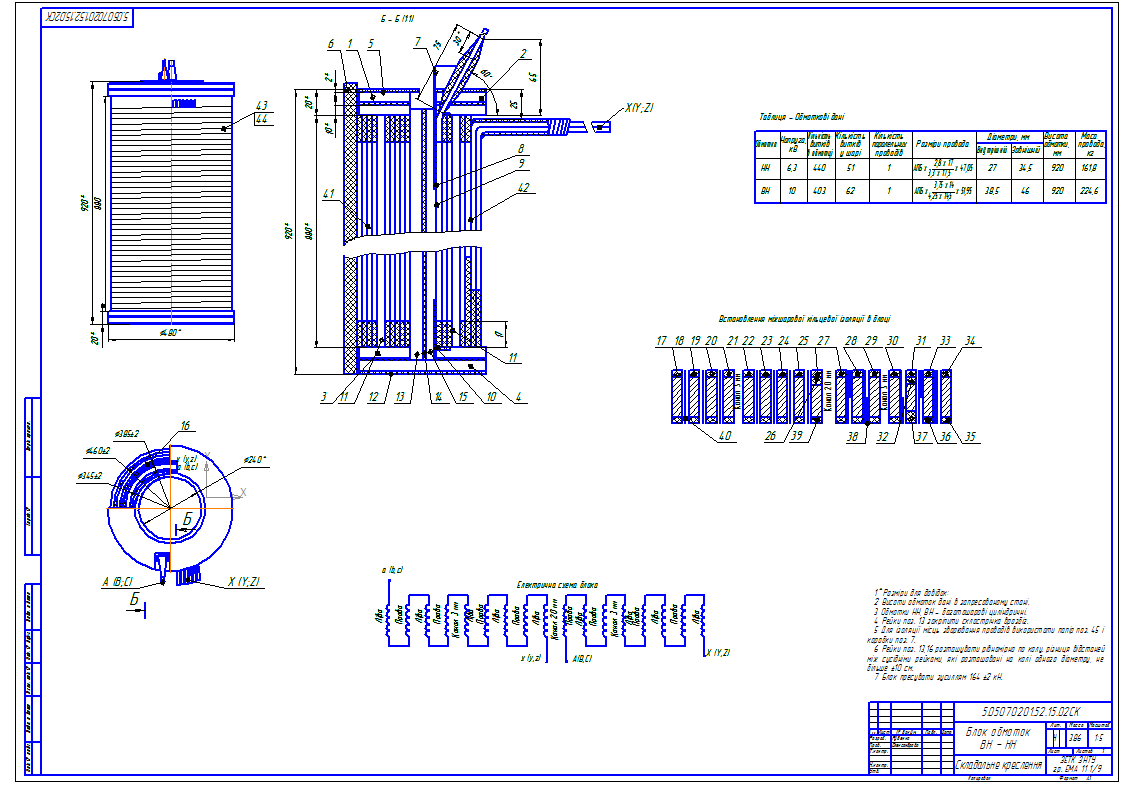1125x785 pixels.
Task: Click the "НН" winding row label
Action: click(x=766, y=168)
